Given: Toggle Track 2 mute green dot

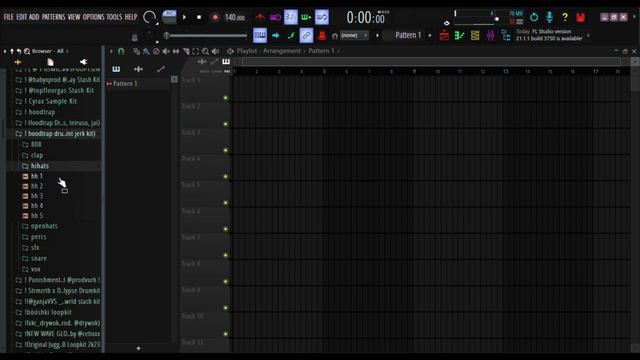Looking at the screenshot, I should click(225, 124).
